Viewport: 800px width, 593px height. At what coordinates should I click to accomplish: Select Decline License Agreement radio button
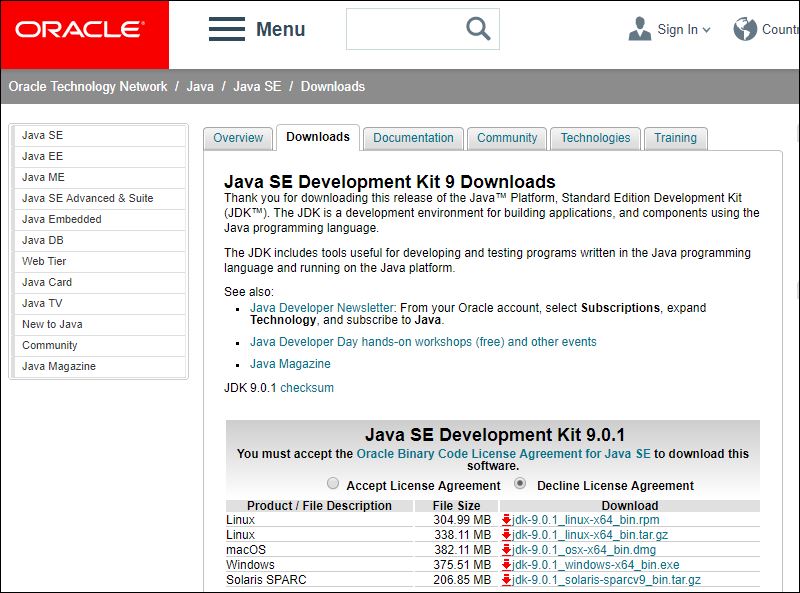pos(520,483)
